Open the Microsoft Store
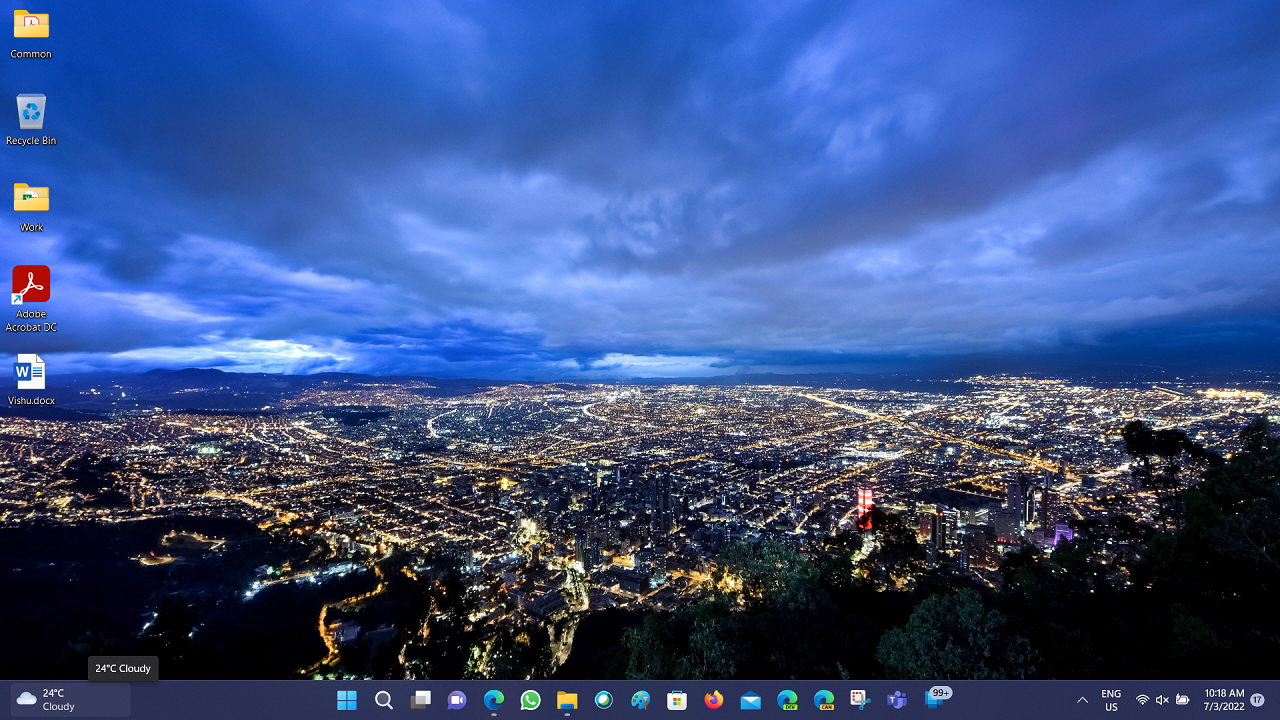Image resolution: width=1280 pixels, height=720 pixels. point(677,700)
